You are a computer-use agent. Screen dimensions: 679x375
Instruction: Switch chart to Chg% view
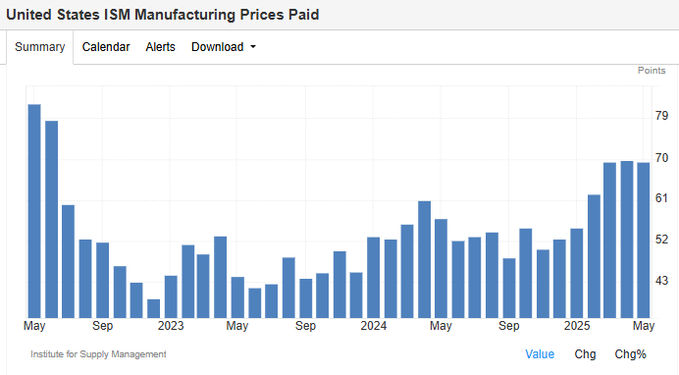tap(630, 354)
